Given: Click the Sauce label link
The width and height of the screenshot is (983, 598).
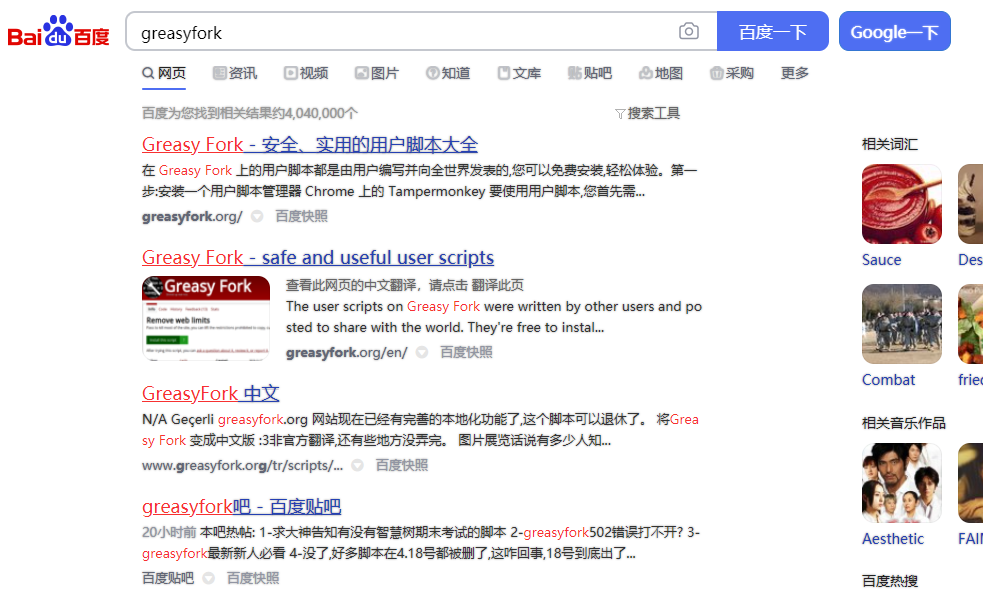Looking at the screenshot, I should coord(881,260).
